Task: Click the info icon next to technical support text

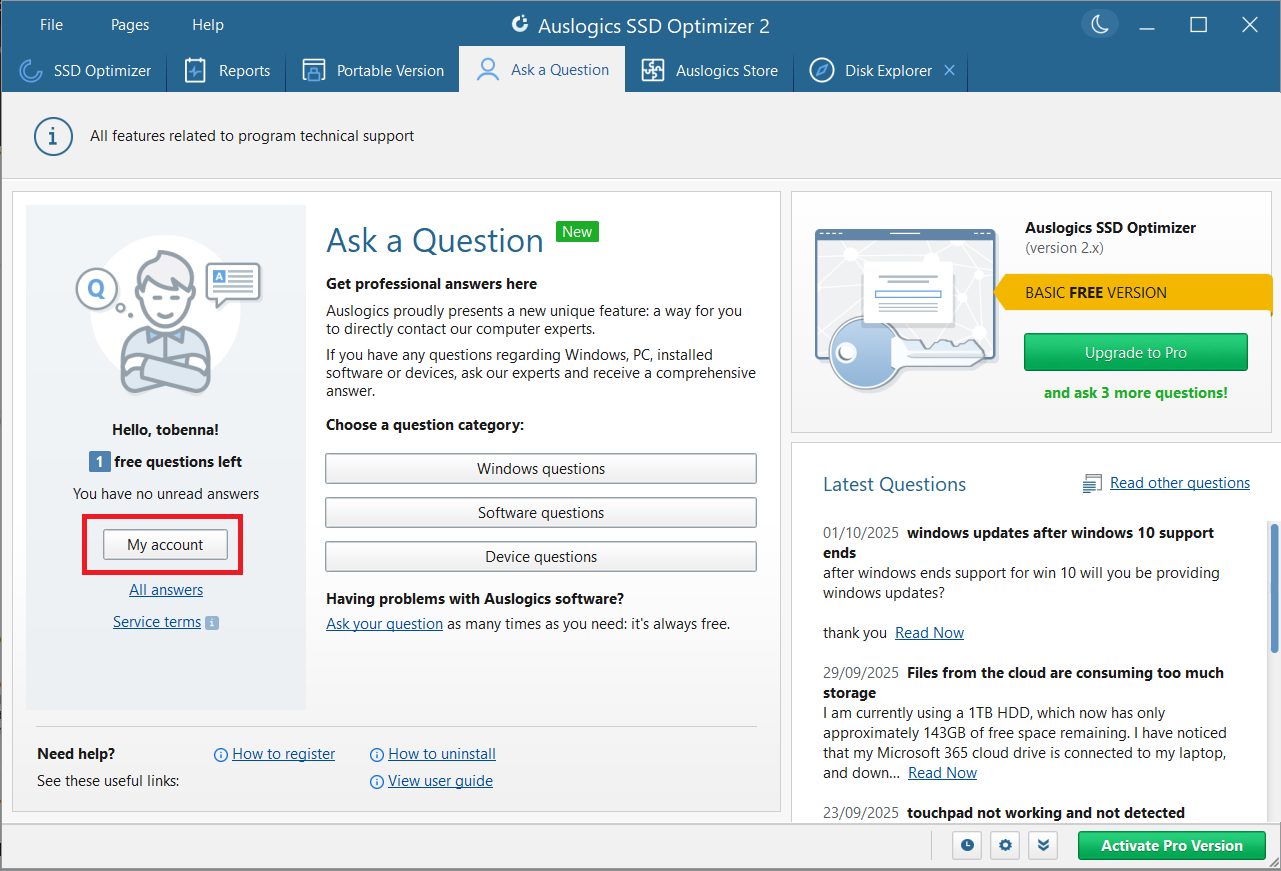Action: tap(53, 136)
